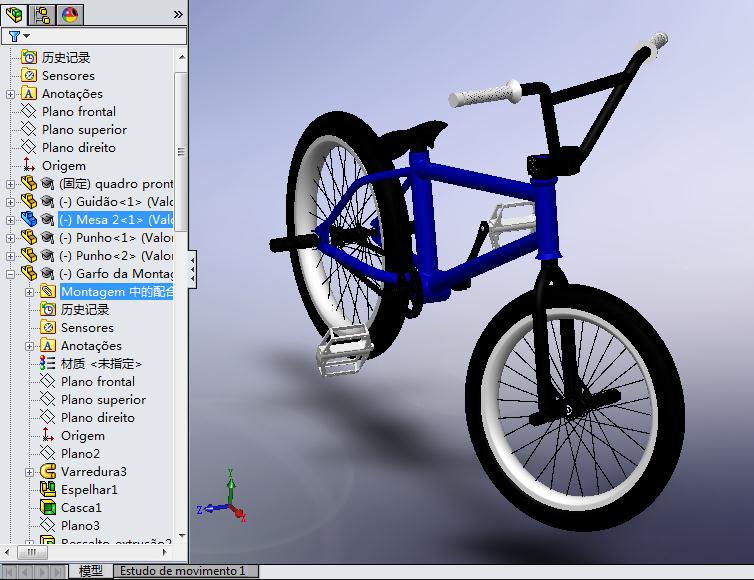Viewport: 754px width, 580px height.
Task: Select the Espelhar1 mirror feature icon
Action: click(x=48, y=490)
